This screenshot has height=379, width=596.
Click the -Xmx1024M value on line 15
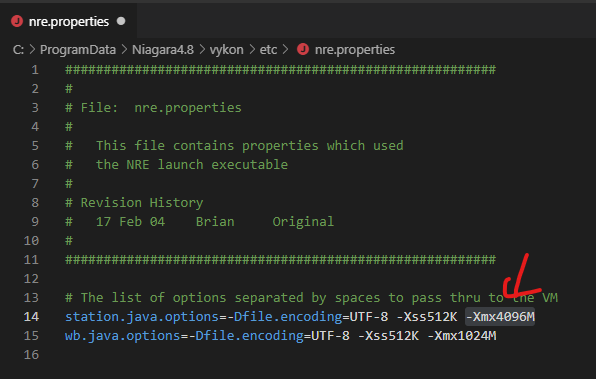pos(462,336)
